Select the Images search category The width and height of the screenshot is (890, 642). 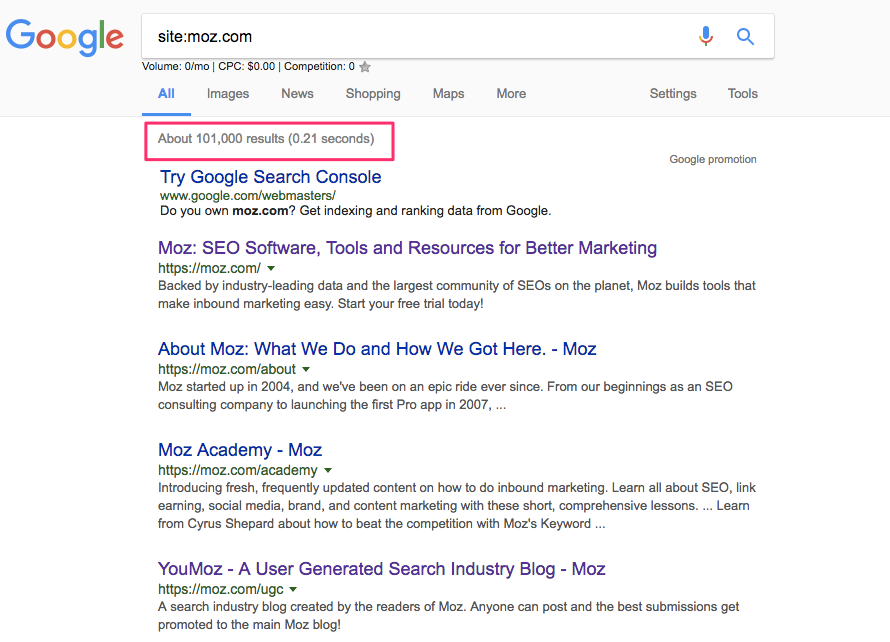[227, 93]
